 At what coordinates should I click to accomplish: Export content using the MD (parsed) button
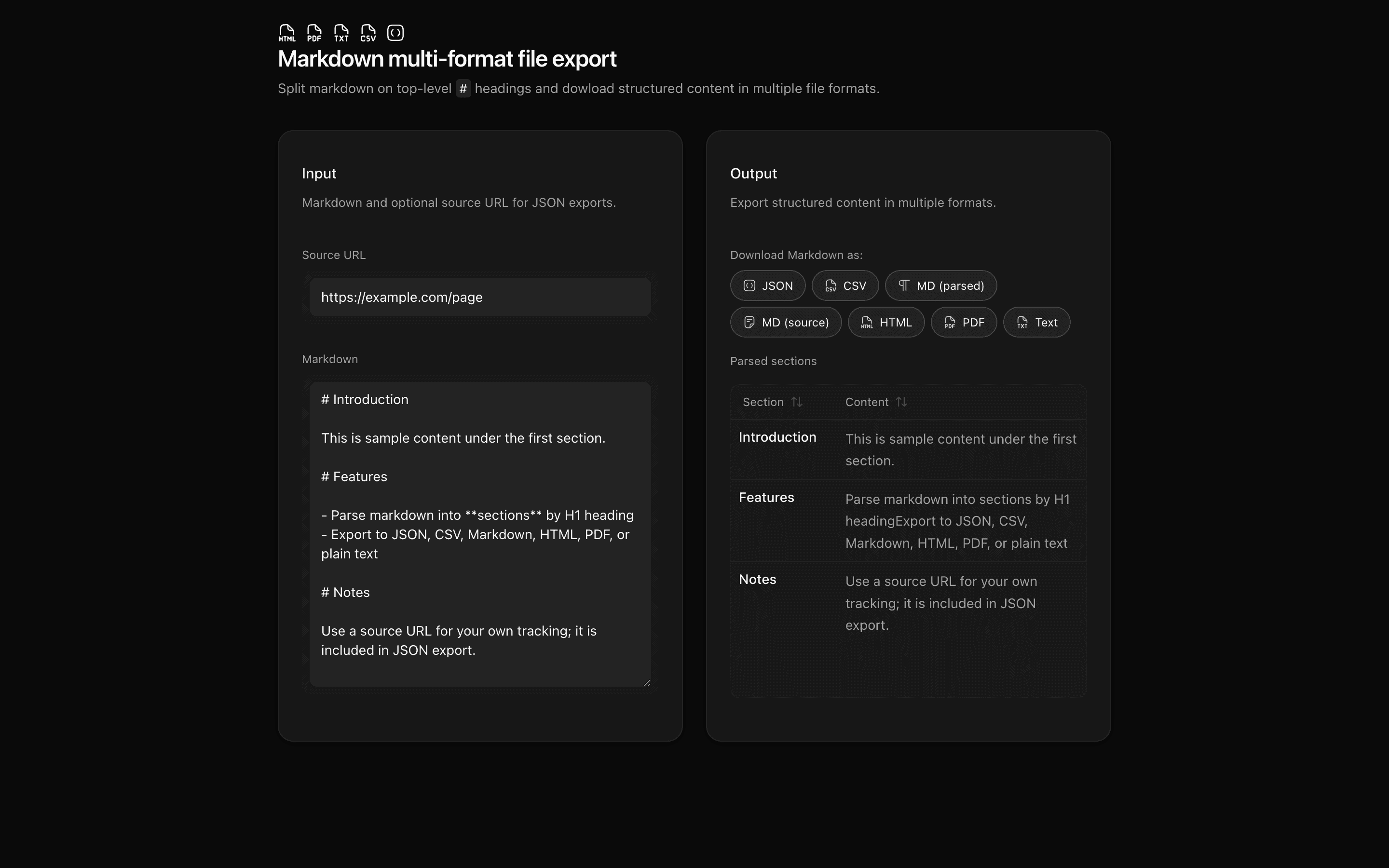[x=941, y=285]
